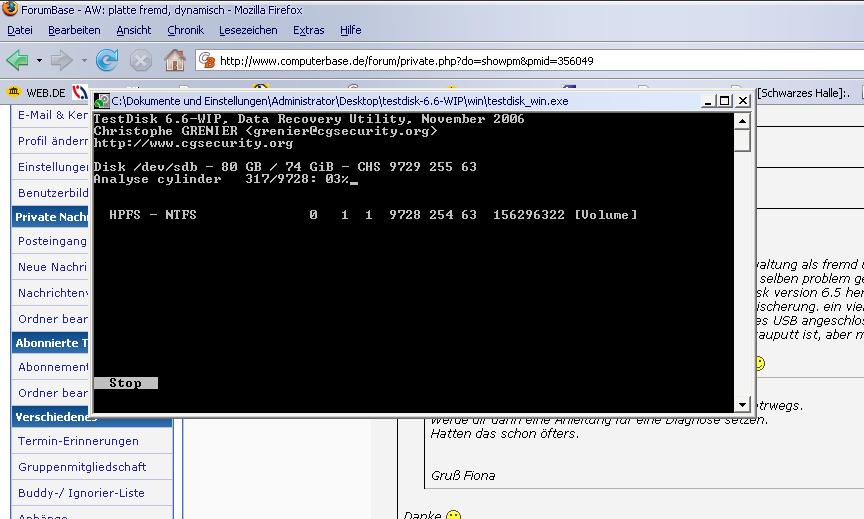Open Abonnements sidebar link
864x519 pixels.
click(52, 367)
